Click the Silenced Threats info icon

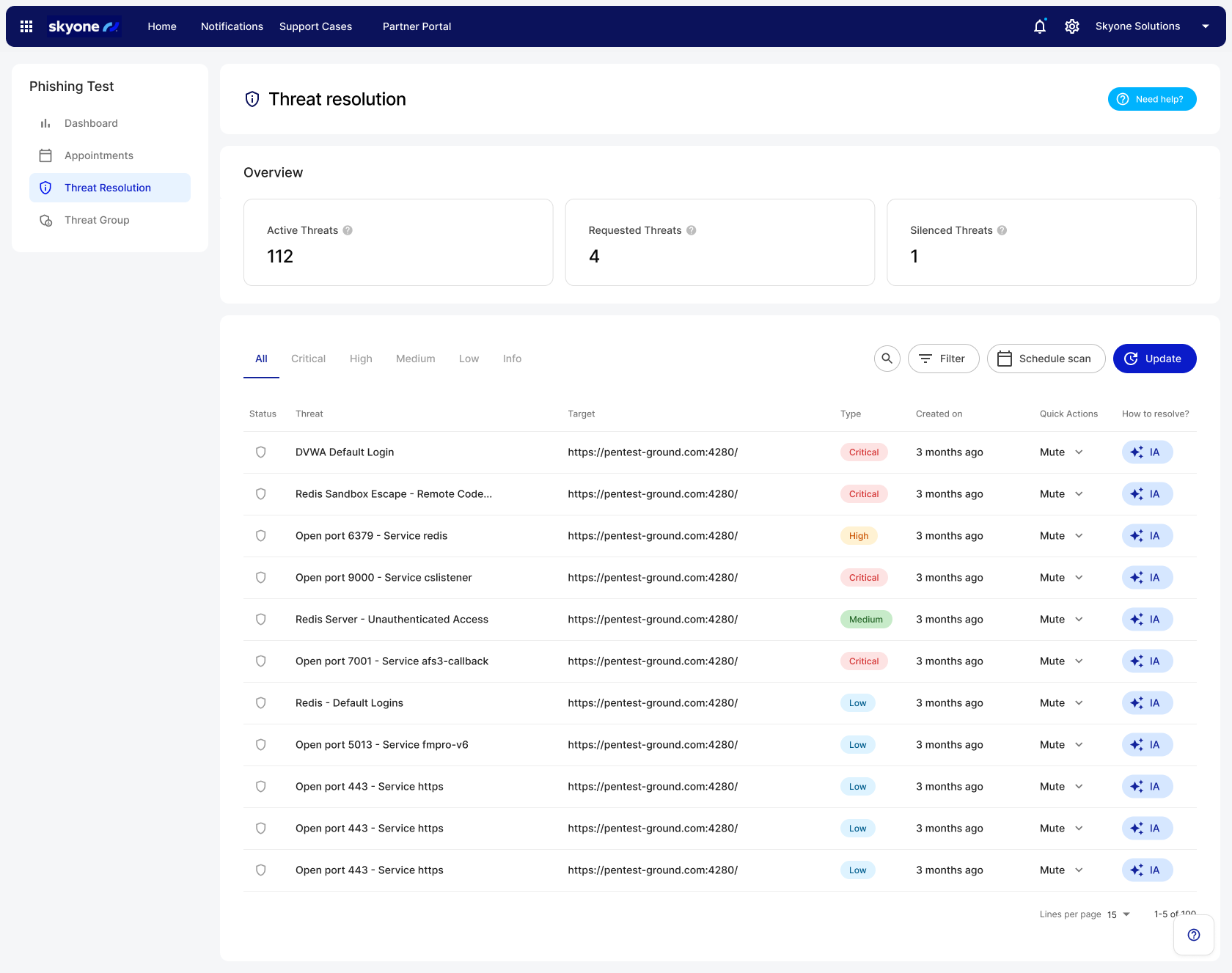tap(1002, 230)
